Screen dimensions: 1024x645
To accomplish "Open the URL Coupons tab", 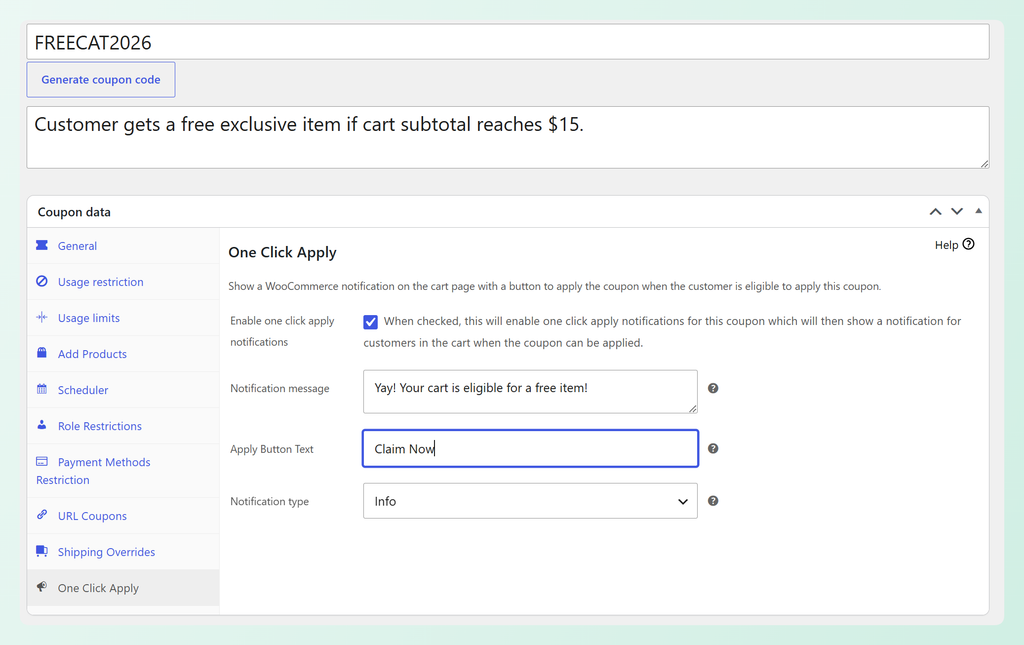I will [x=123, y=516].
